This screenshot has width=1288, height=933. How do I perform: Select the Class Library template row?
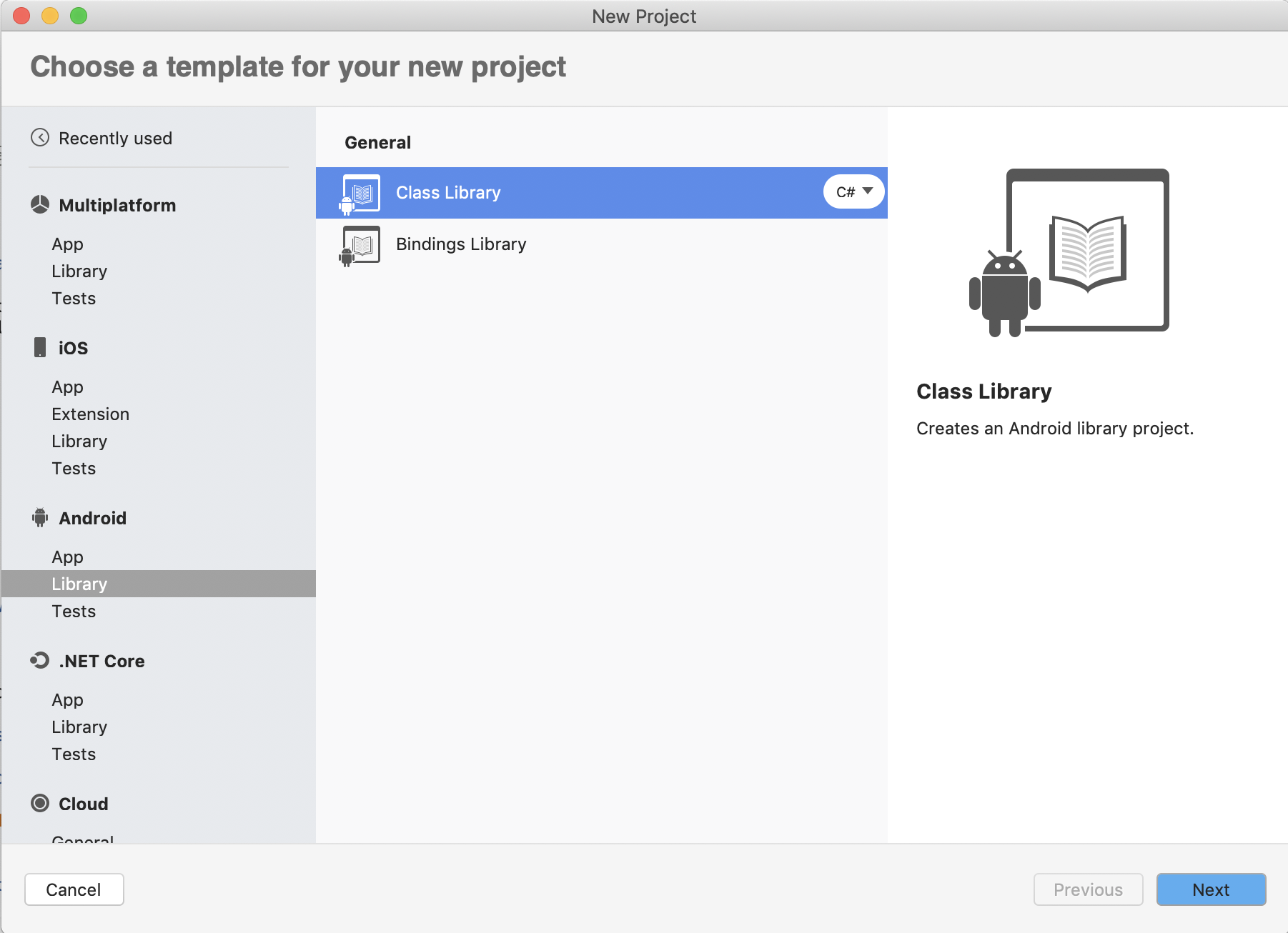point(602,193)
